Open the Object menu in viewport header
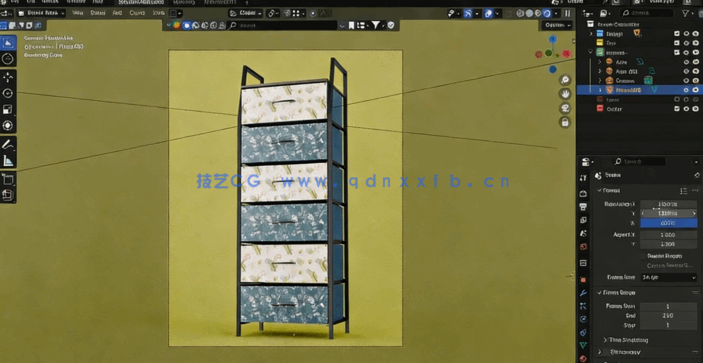Image resolution: width=703 pixels, height=363 pixels. 137,13
